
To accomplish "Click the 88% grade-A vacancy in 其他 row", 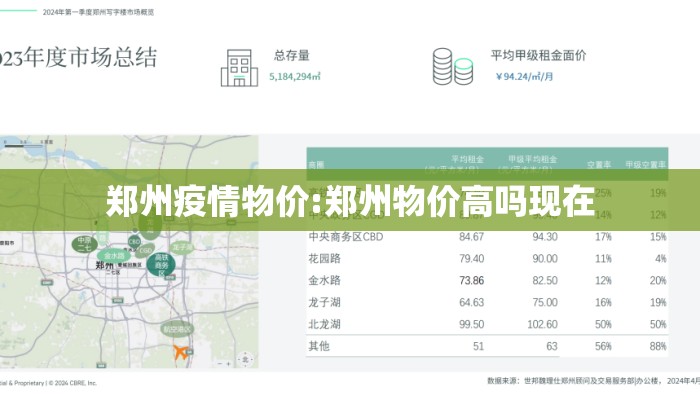I will click(x=658, y=346).
